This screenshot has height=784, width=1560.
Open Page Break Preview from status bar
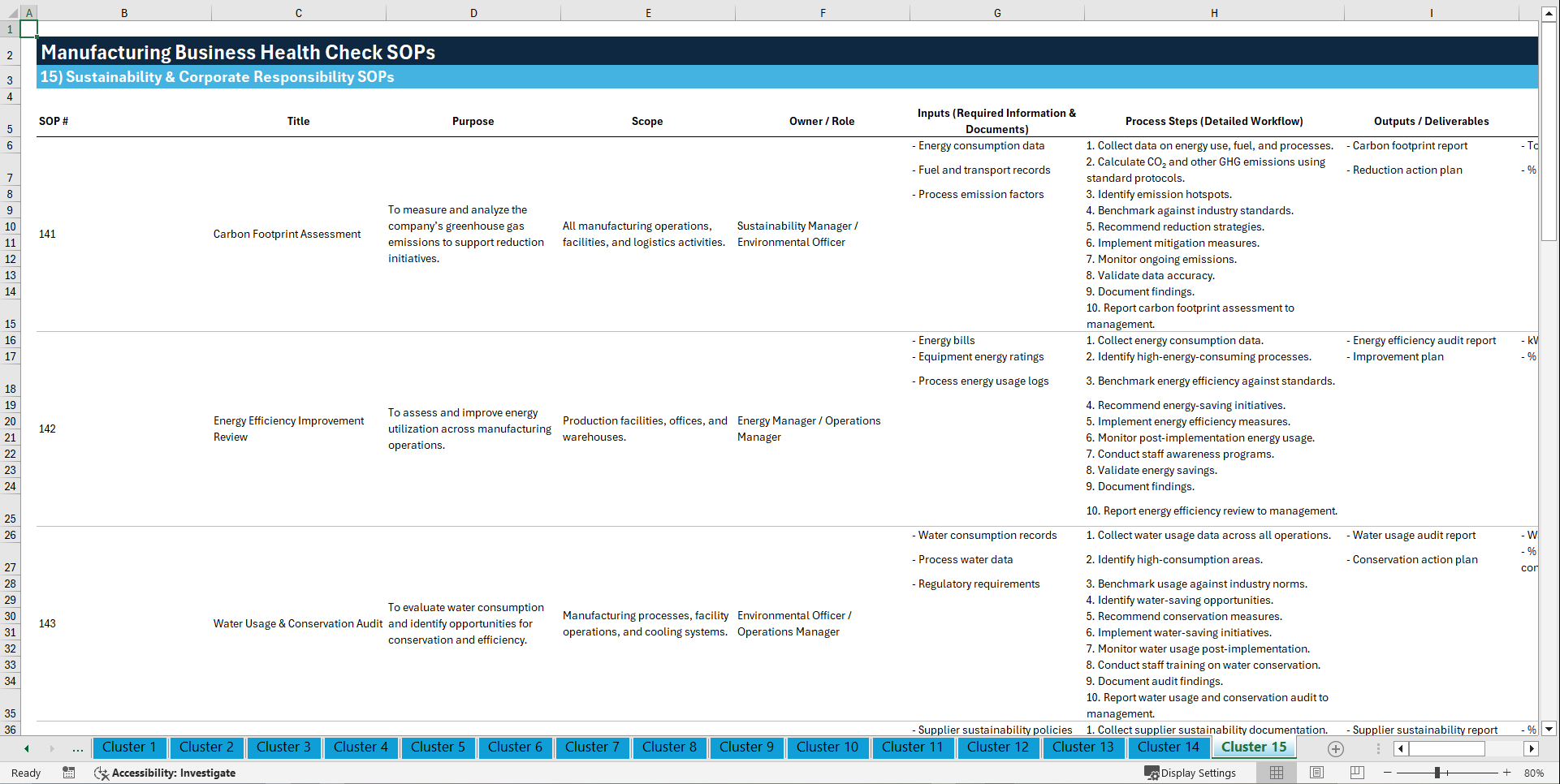click(x=1356, y=772)
